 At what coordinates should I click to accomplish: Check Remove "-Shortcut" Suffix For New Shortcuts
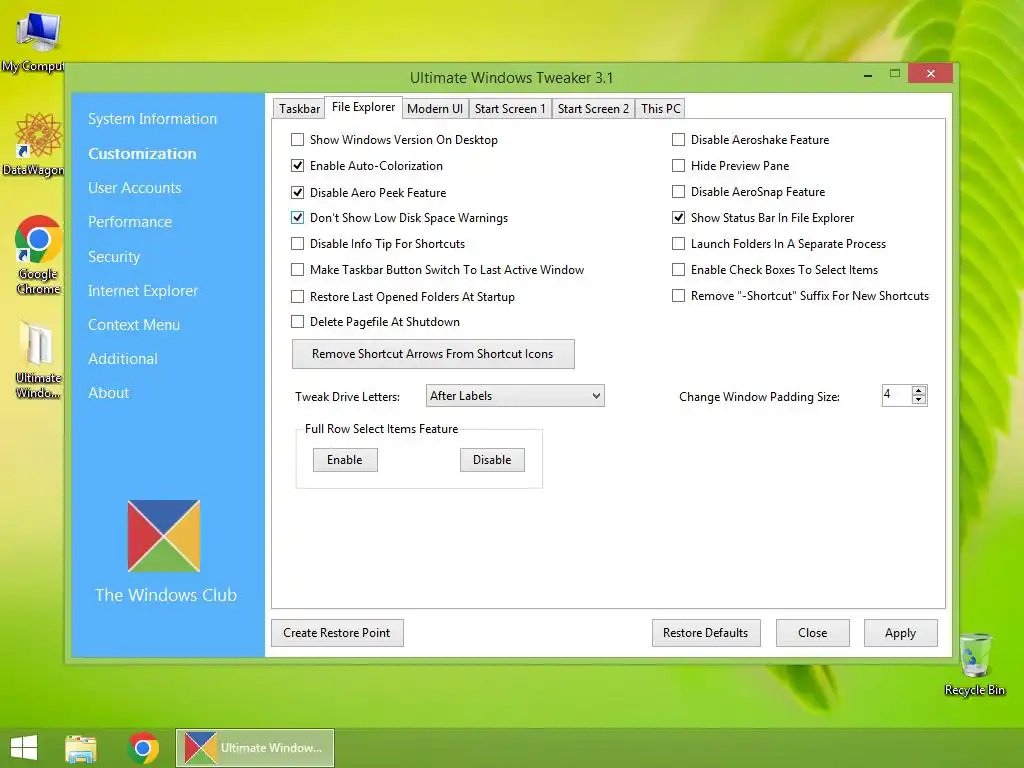(x=679, y=296)
